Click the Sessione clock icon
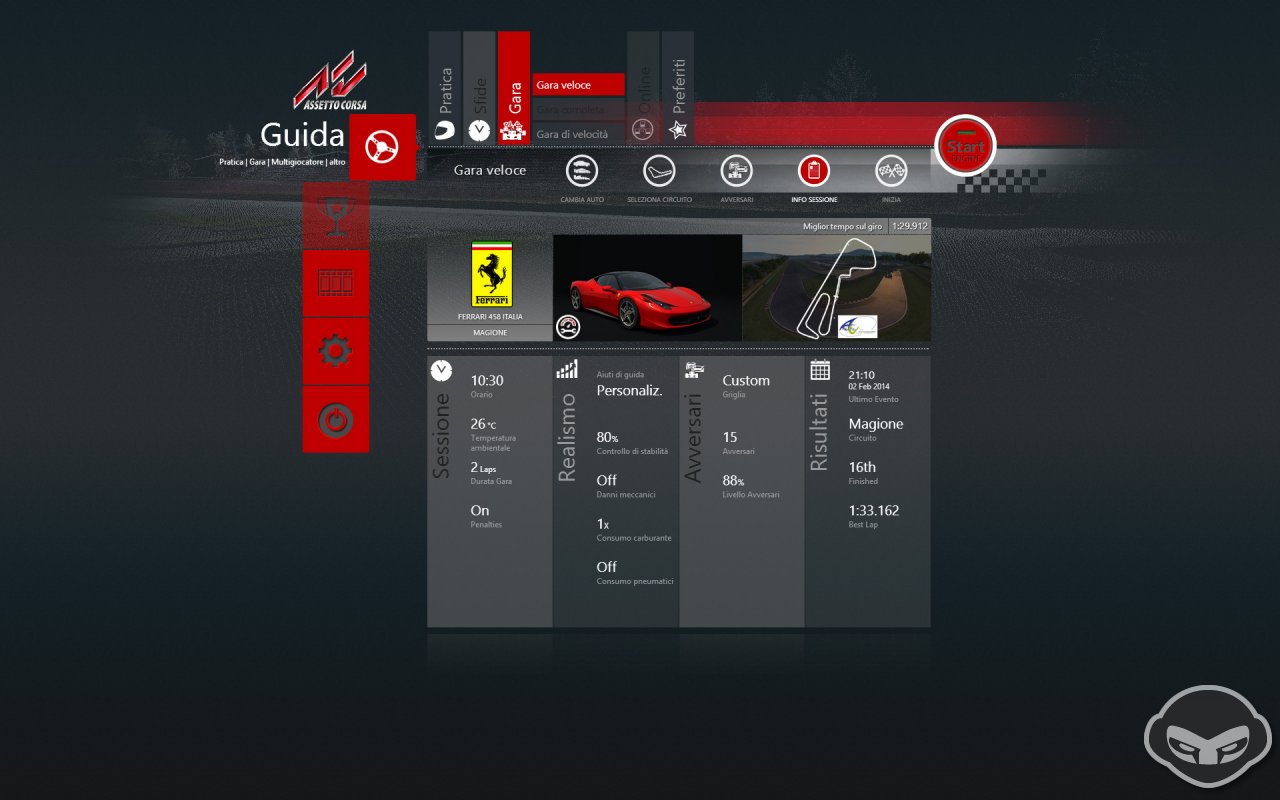 [441, 370]
